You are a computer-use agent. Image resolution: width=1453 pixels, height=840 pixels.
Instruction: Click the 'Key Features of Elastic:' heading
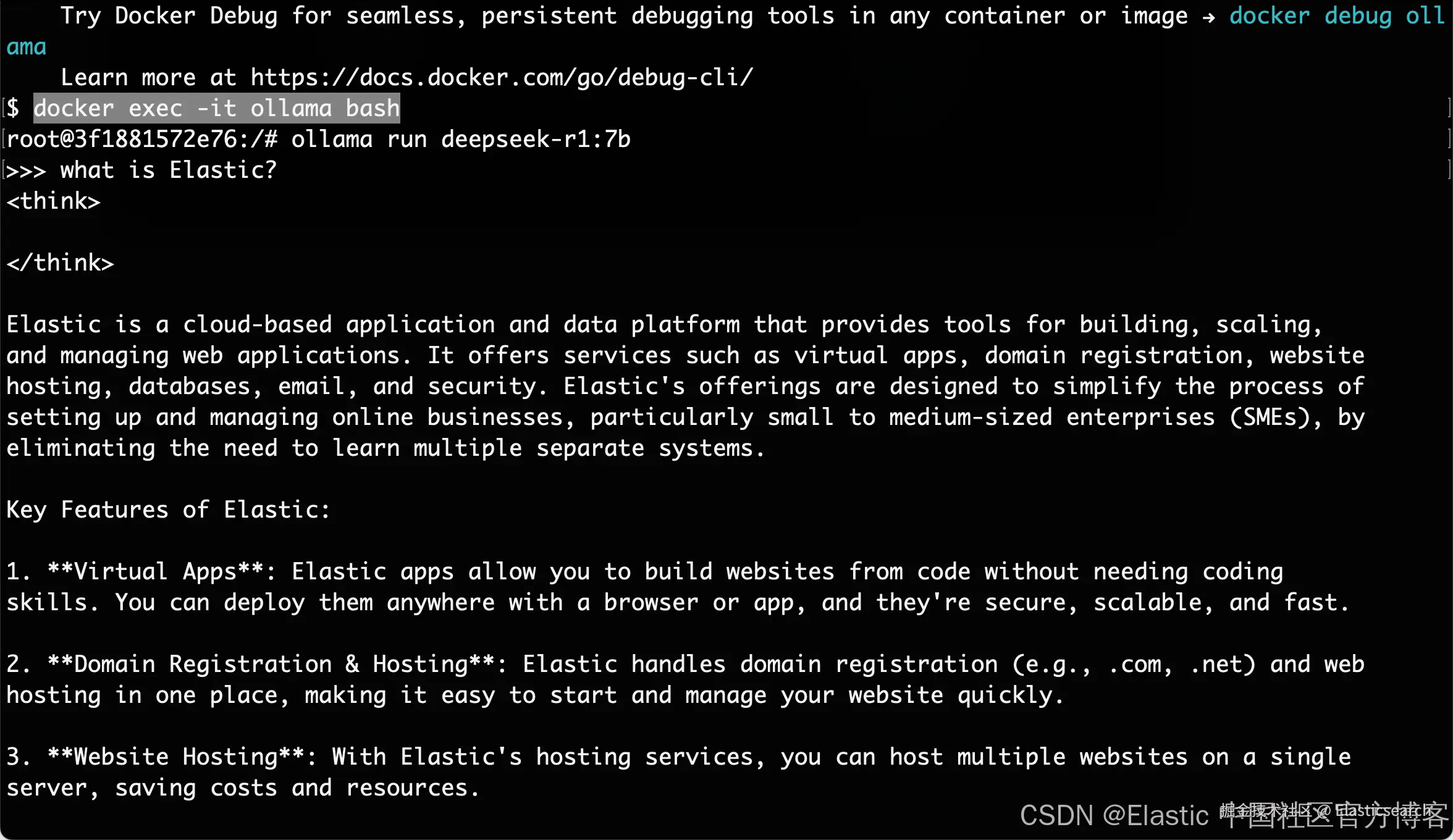(169, 510)
